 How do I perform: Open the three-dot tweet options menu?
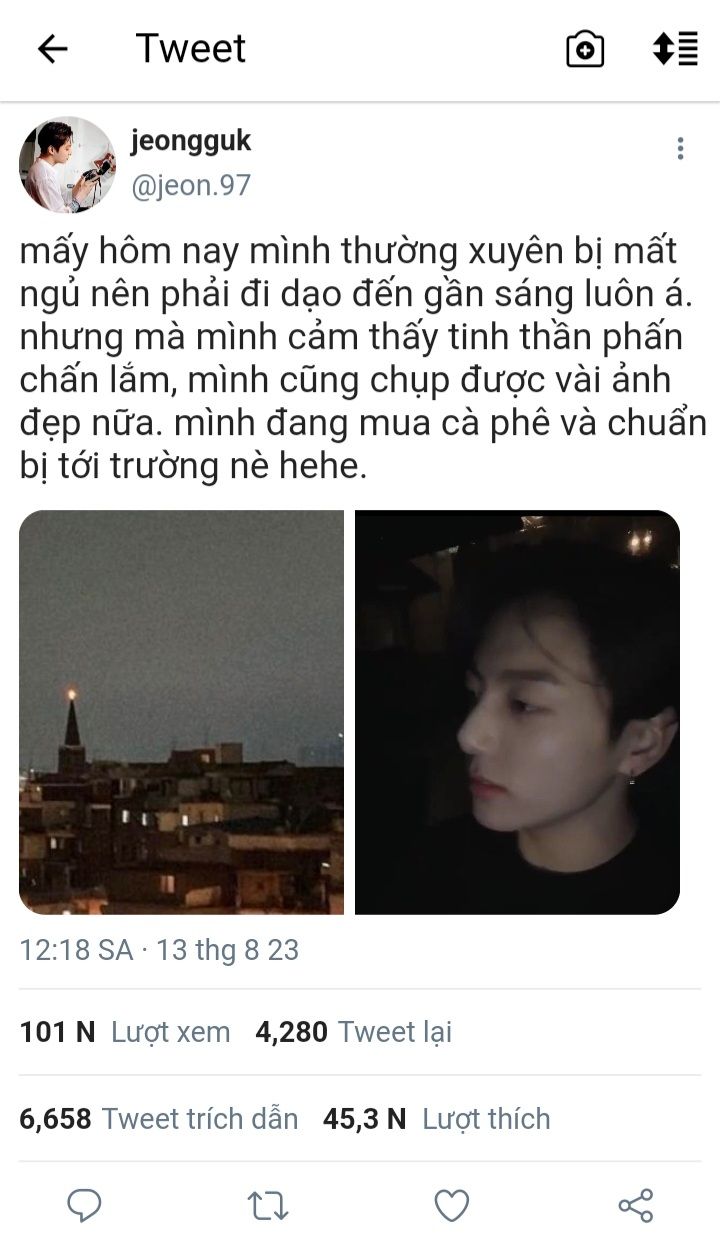680,149
